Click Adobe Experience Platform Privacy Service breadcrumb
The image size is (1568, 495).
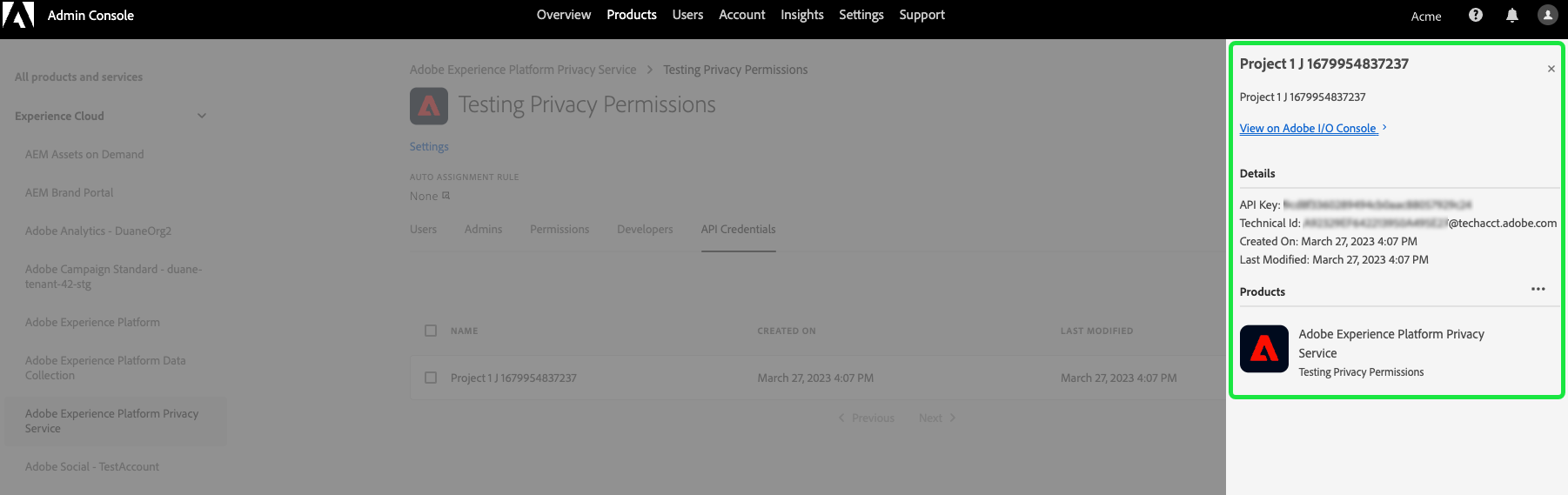coord(523,70)
